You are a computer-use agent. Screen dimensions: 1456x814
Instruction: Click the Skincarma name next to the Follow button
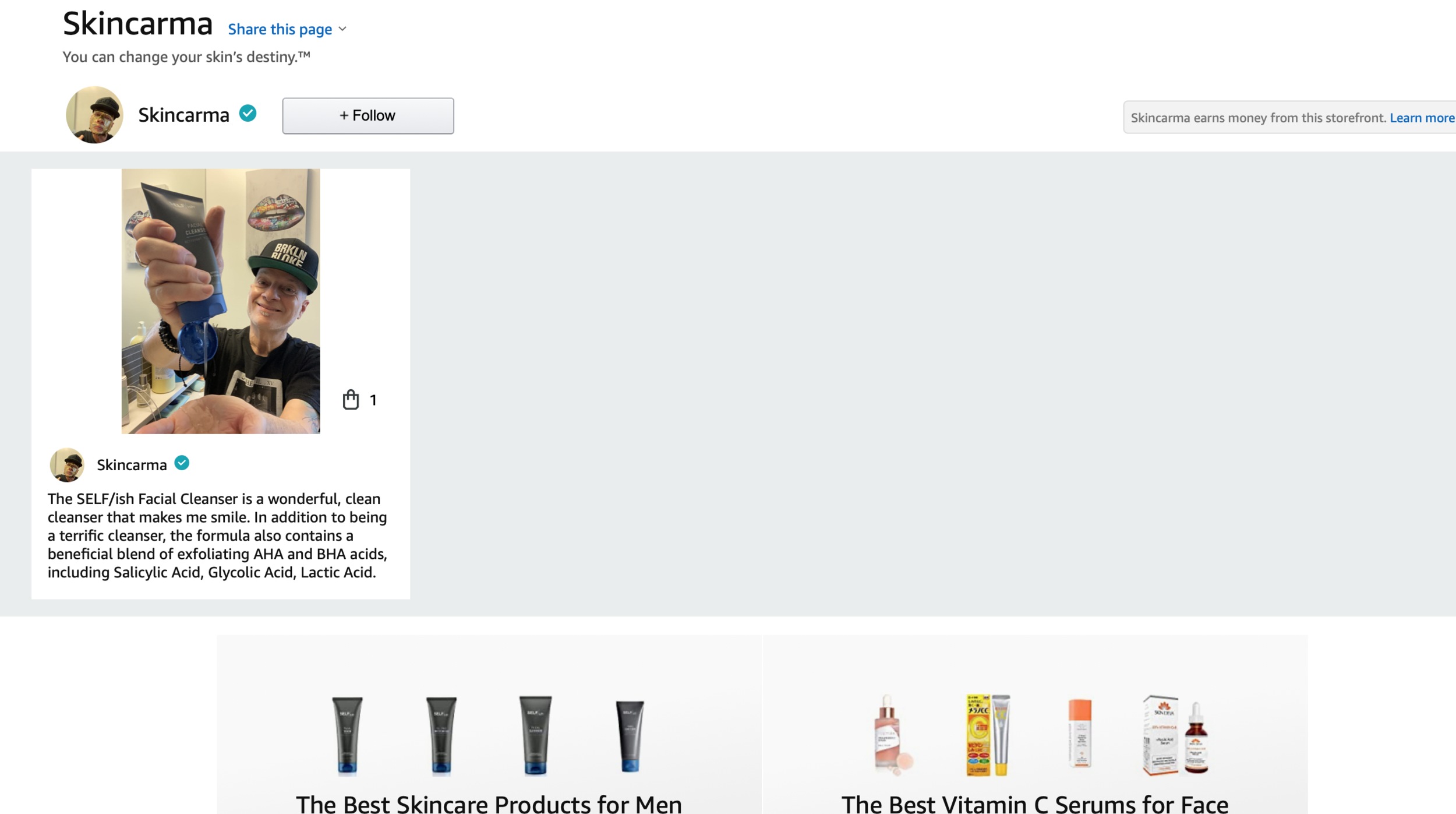[x=183, y=115]
